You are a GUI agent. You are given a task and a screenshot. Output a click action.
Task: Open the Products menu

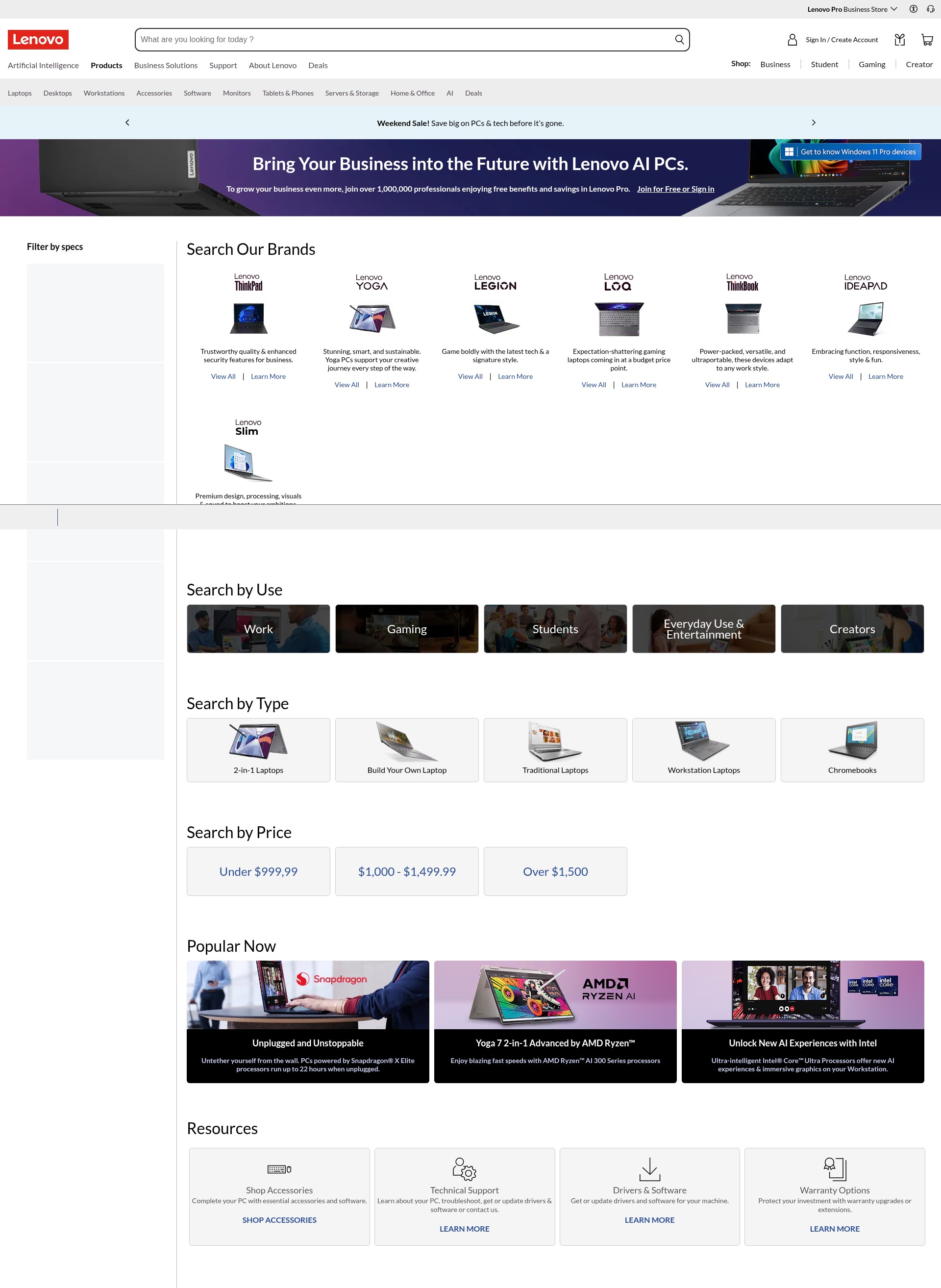point(106,66)
